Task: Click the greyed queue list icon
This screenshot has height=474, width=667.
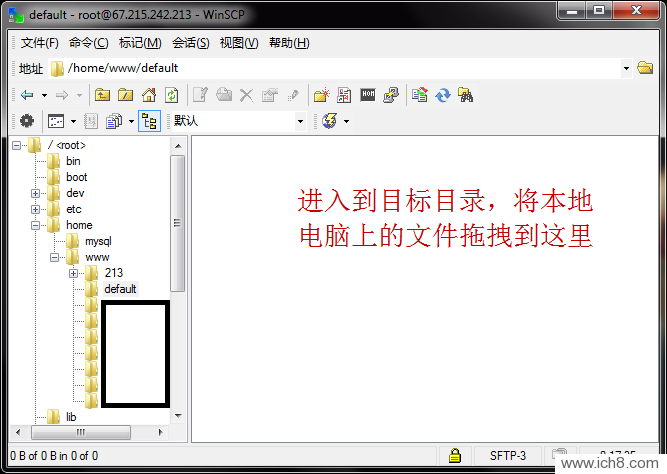Action: click(91, 121)
